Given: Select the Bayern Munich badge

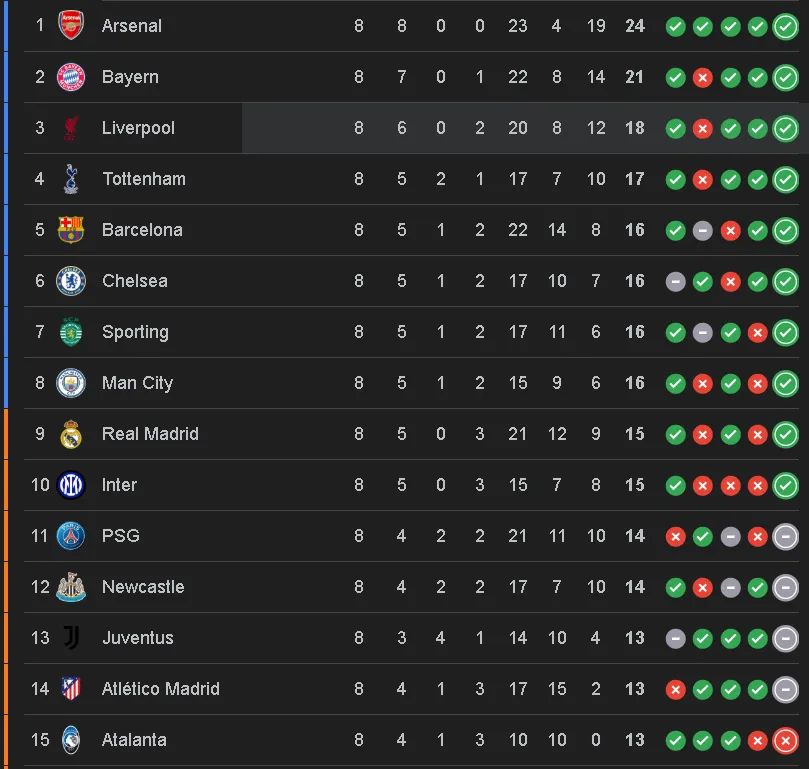Looking at the screenshot, I should pyautogui.click(x=71, y=77).
